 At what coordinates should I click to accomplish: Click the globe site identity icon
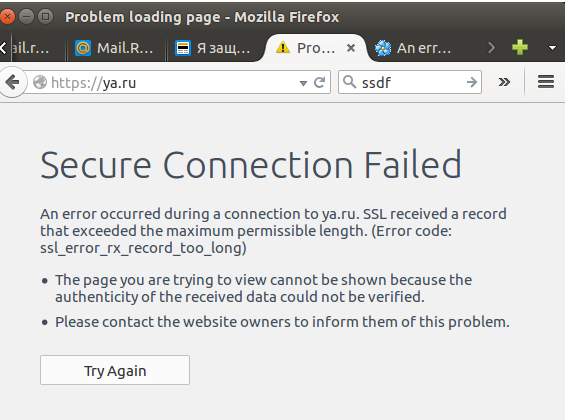40,82
